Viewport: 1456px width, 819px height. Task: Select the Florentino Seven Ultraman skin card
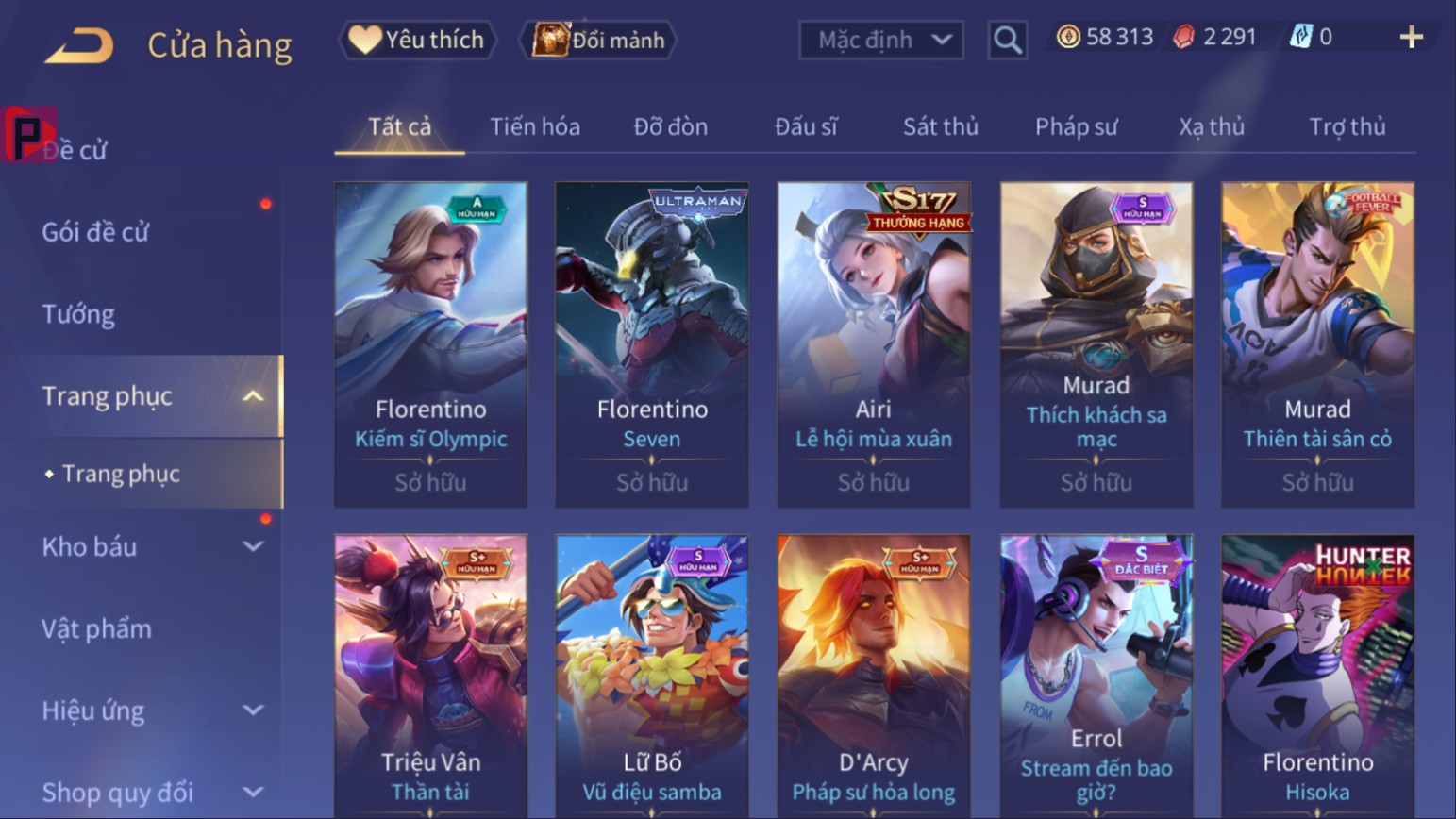[x=652, y=344]
